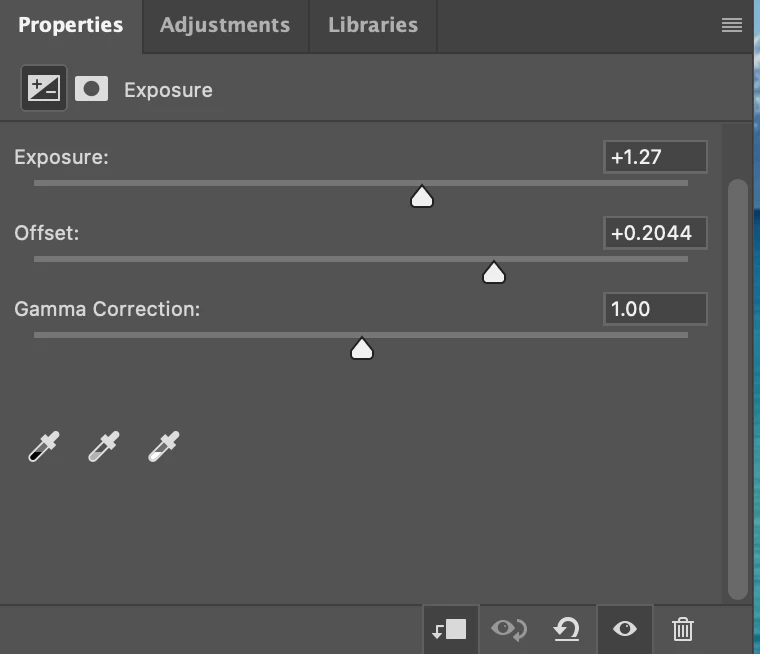Toggle layer visibility eye icon
Screen dimensions: 760x654
pos(625,629)
